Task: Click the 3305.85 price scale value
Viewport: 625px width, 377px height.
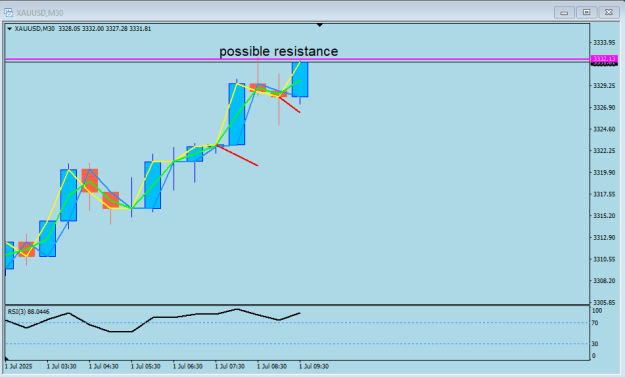Action: point(604,302)
